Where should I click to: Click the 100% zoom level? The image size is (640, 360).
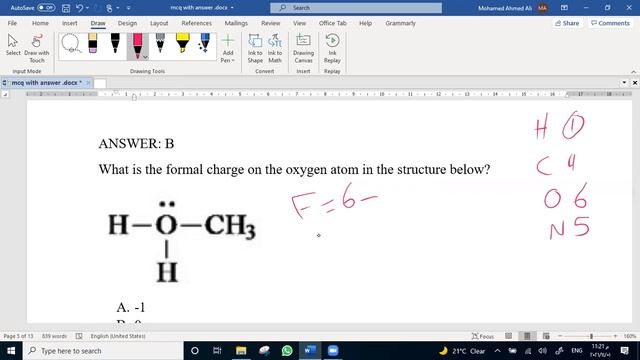point(630,336)
